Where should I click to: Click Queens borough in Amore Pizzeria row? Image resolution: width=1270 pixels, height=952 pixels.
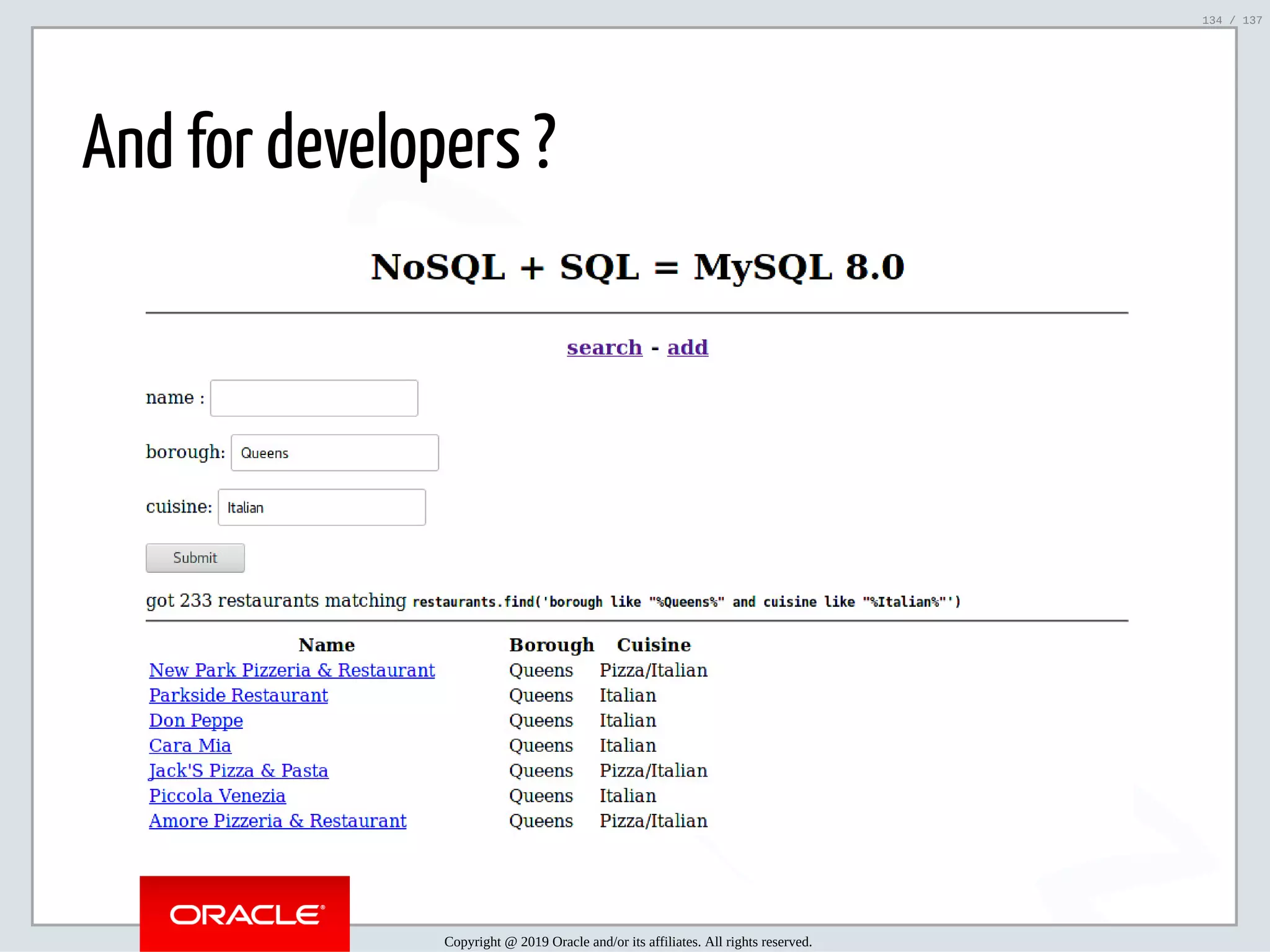(x=541, y=821)
